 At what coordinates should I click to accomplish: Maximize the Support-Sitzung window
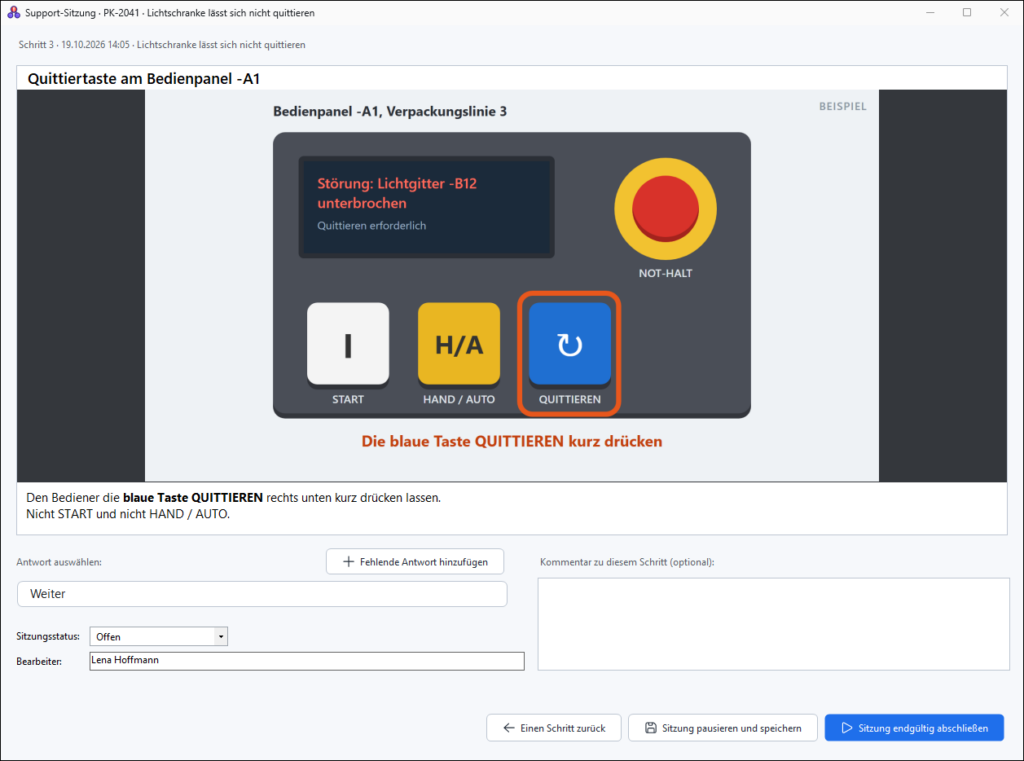click(967, 12)
